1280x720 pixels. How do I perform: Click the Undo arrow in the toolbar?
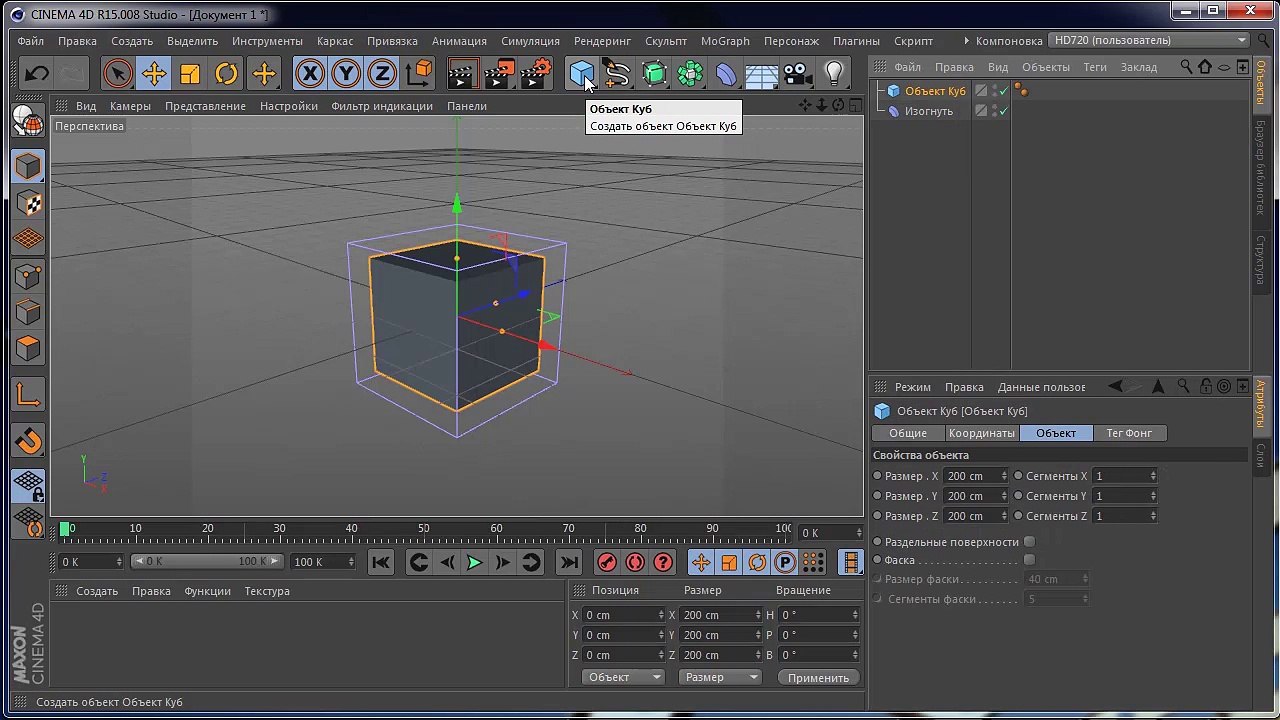37,73
